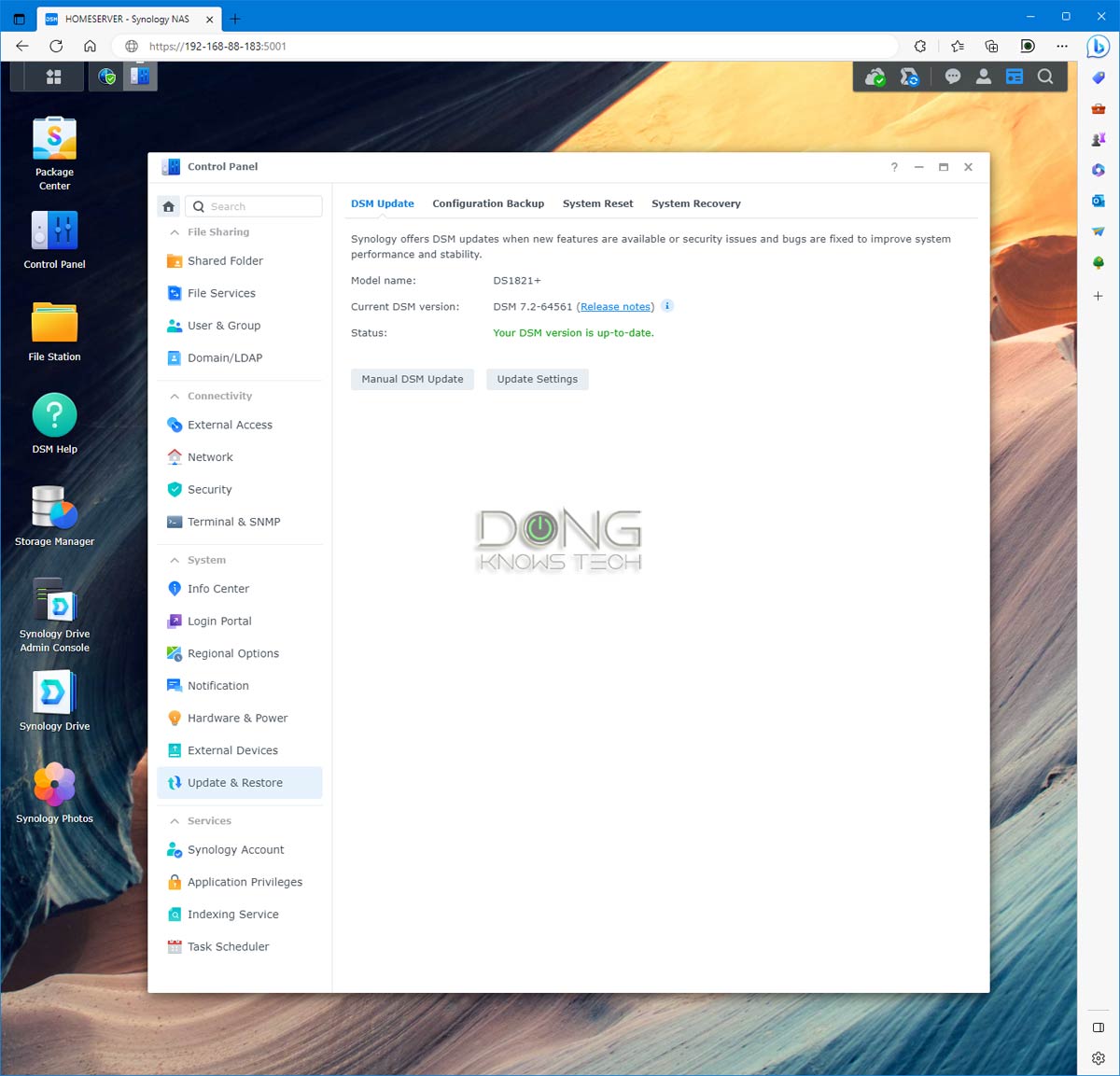Collapse the System section
The image size is (1120, 1076).
(x=175, y=560)
